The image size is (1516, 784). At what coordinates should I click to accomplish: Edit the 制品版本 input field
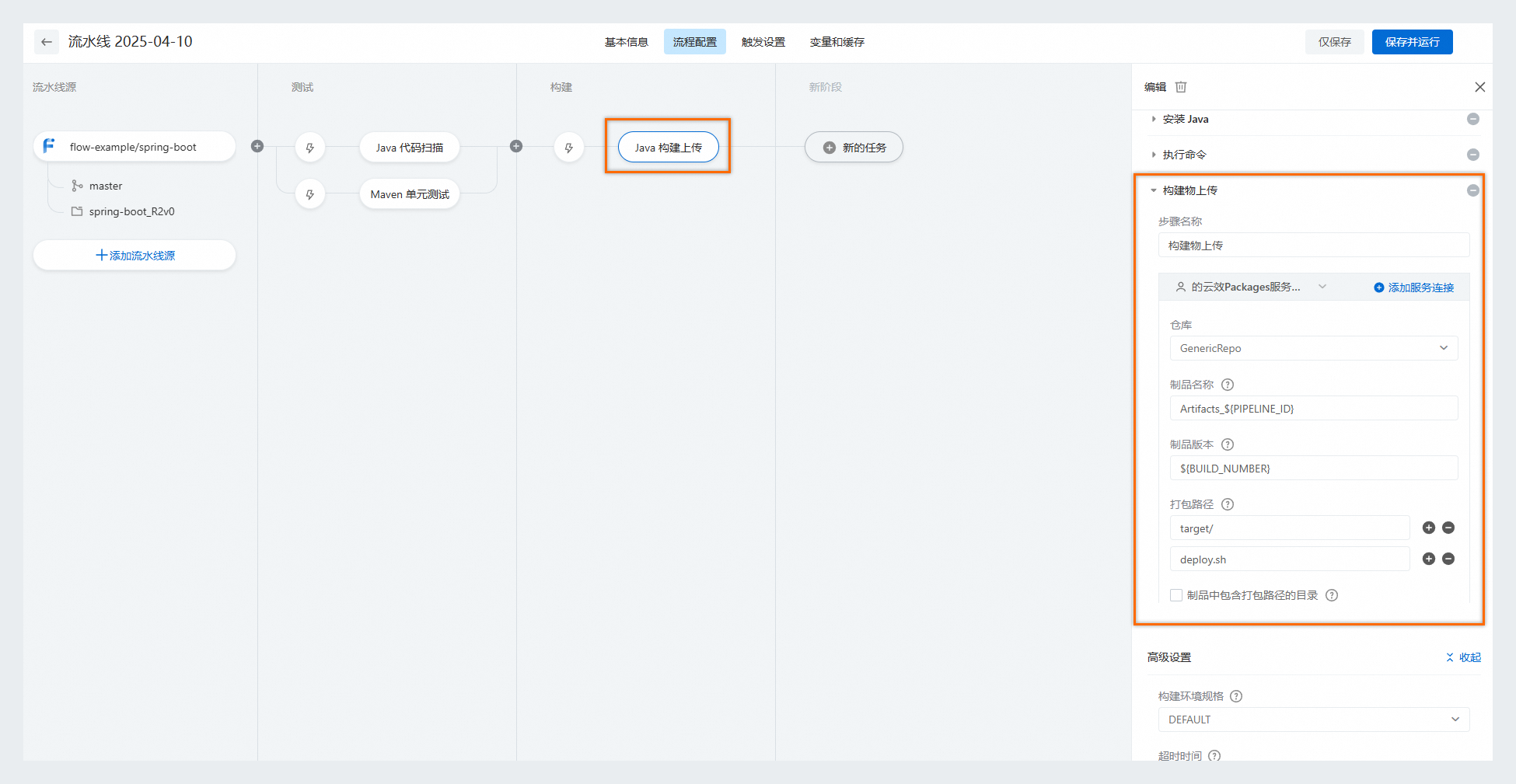[x=1314, y=468]
